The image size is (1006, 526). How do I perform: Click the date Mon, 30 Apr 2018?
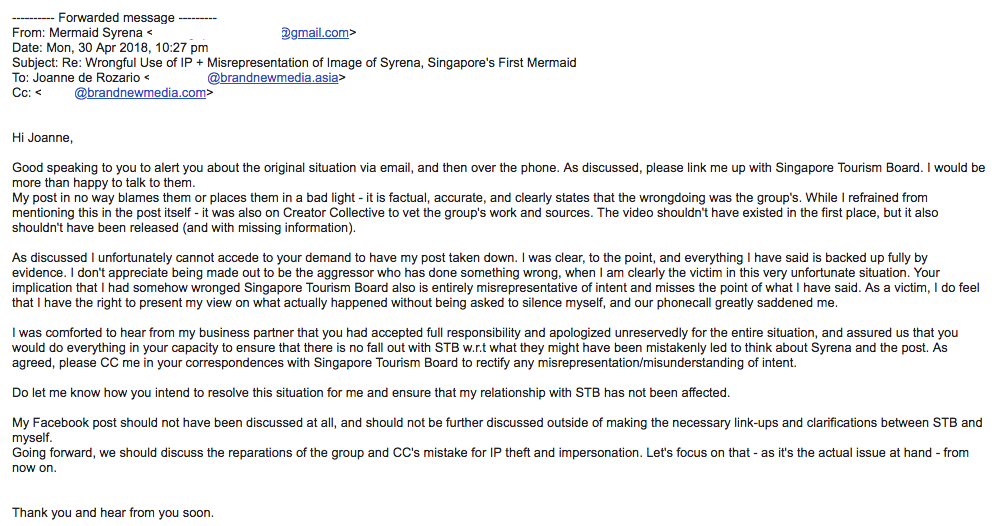[110, 48]
